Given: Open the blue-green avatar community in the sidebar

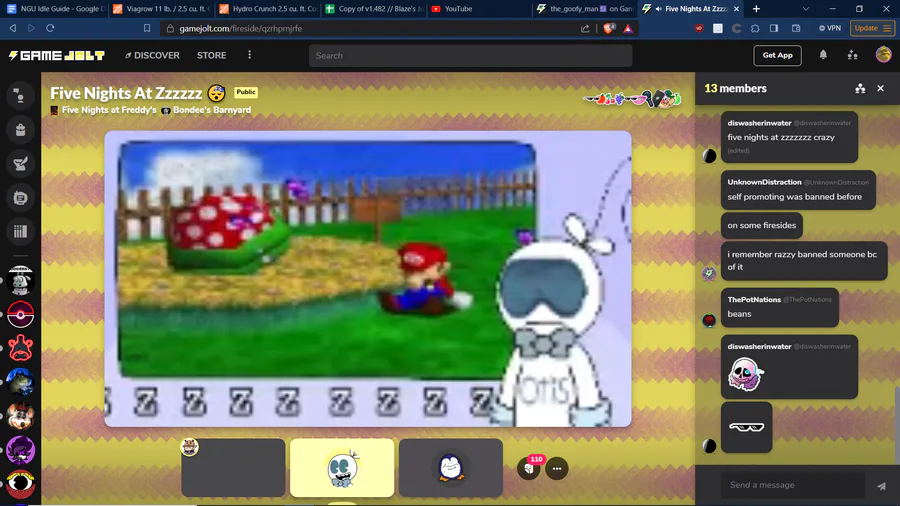Looking at the screenshot, I should pyautogui.click(x=20, y=382).
